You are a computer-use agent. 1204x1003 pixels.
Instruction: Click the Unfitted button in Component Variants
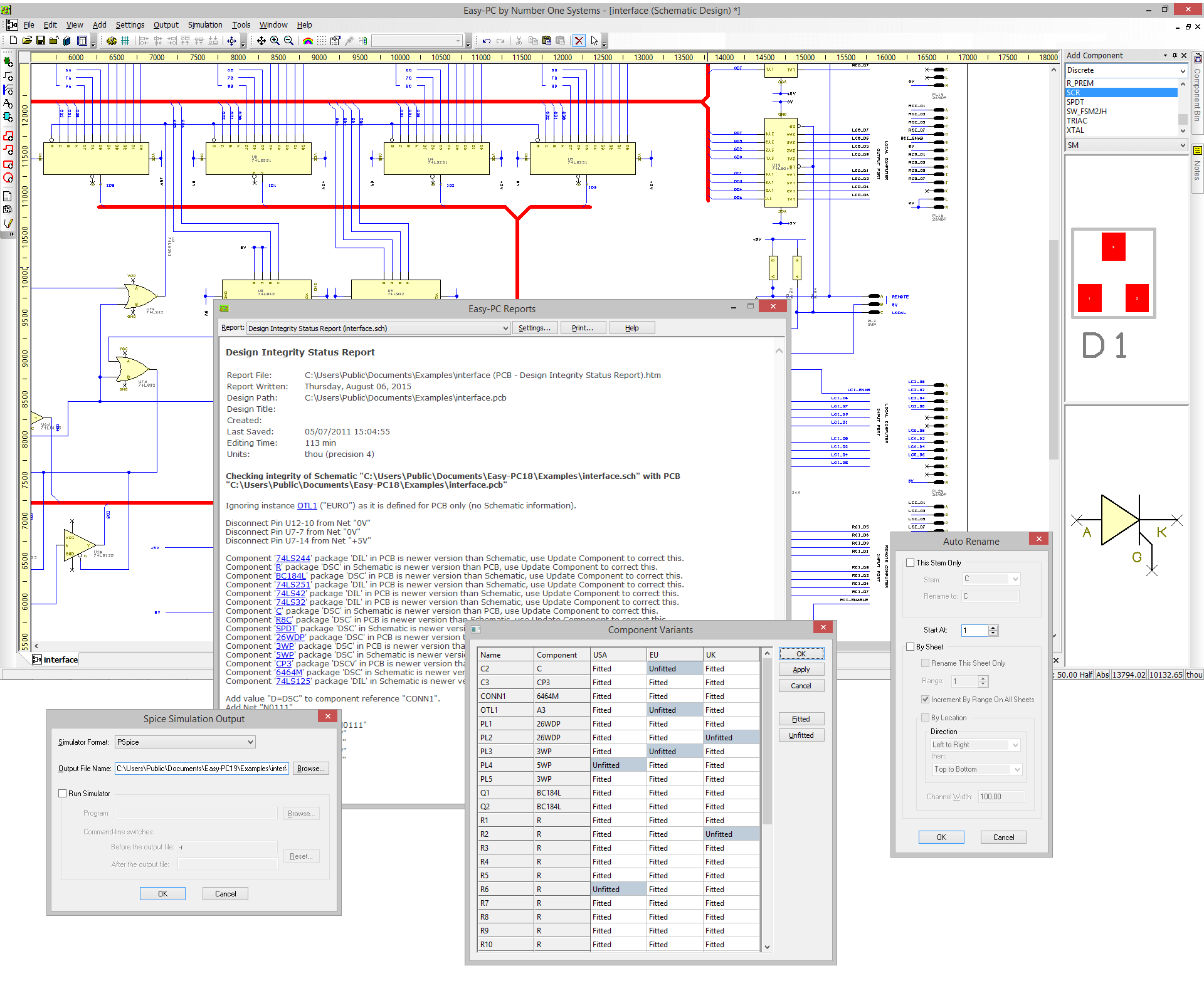coord(801,735)
